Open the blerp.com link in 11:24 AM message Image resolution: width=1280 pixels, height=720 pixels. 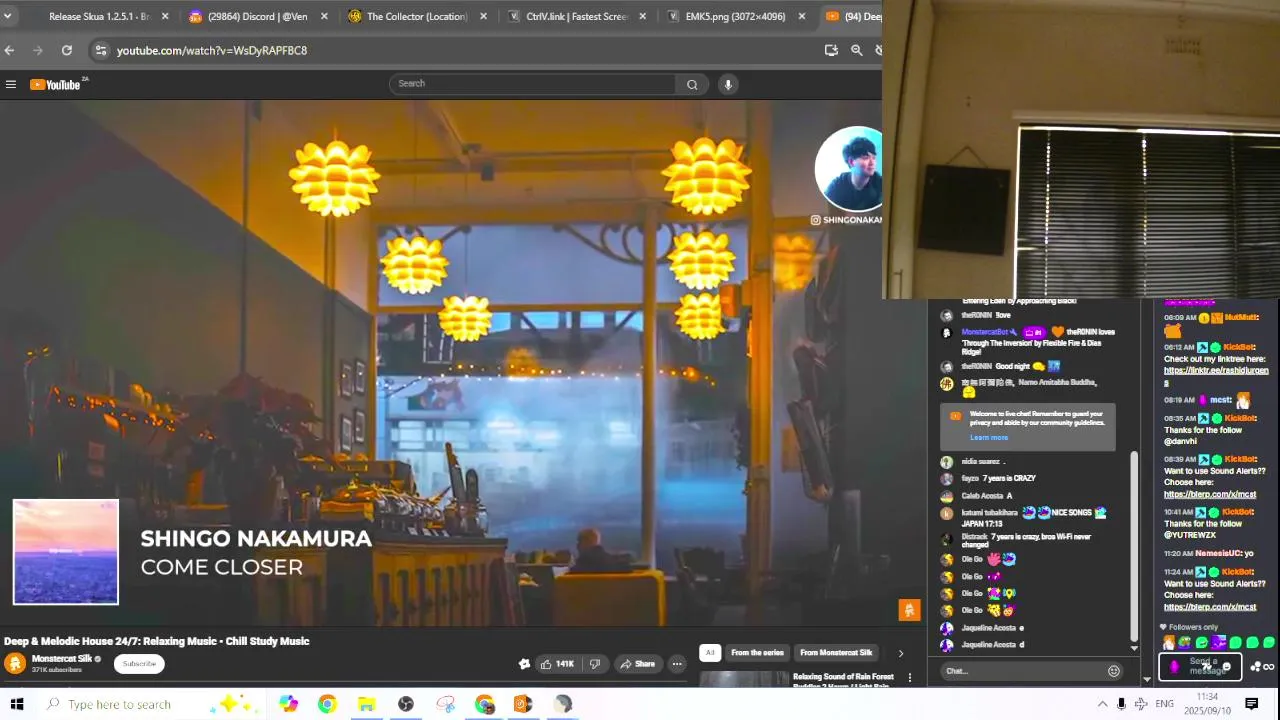(x=1210, y=607)
